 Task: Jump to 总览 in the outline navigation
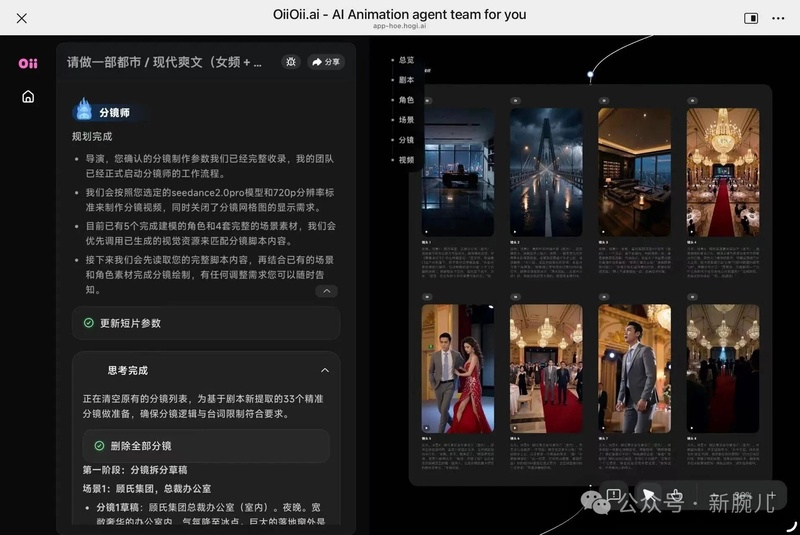(405, 60)
